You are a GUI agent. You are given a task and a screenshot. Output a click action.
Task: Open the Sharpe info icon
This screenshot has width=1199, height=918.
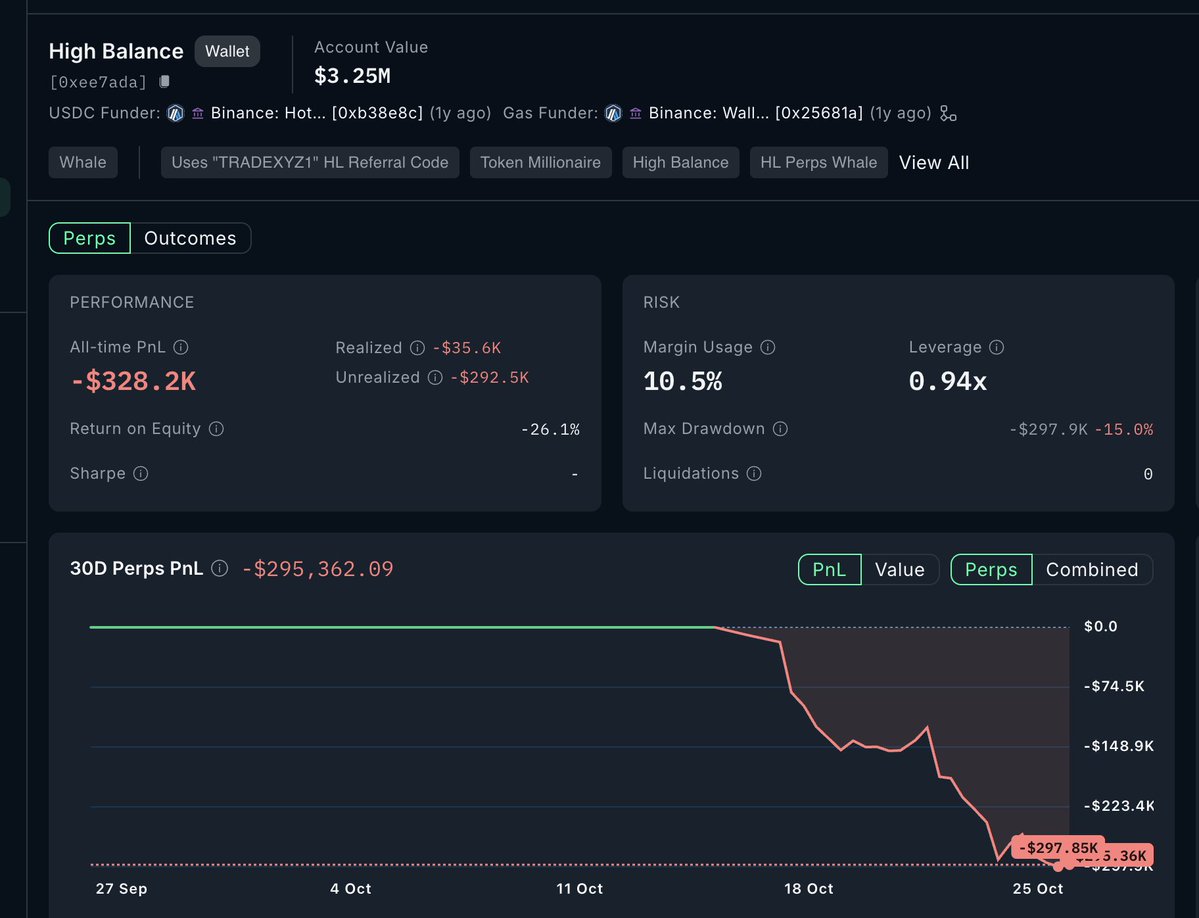tap(141, 473)
